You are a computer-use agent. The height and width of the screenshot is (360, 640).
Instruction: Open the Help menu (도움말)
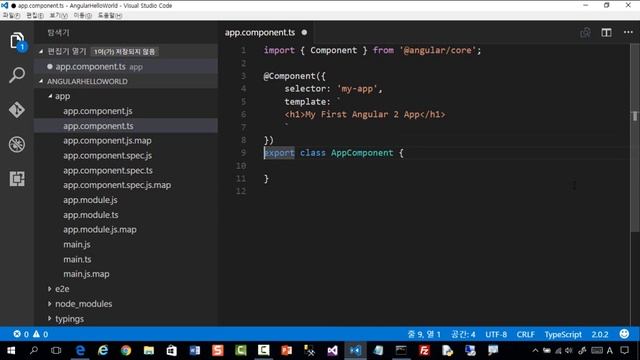click(x=109, y=16)
